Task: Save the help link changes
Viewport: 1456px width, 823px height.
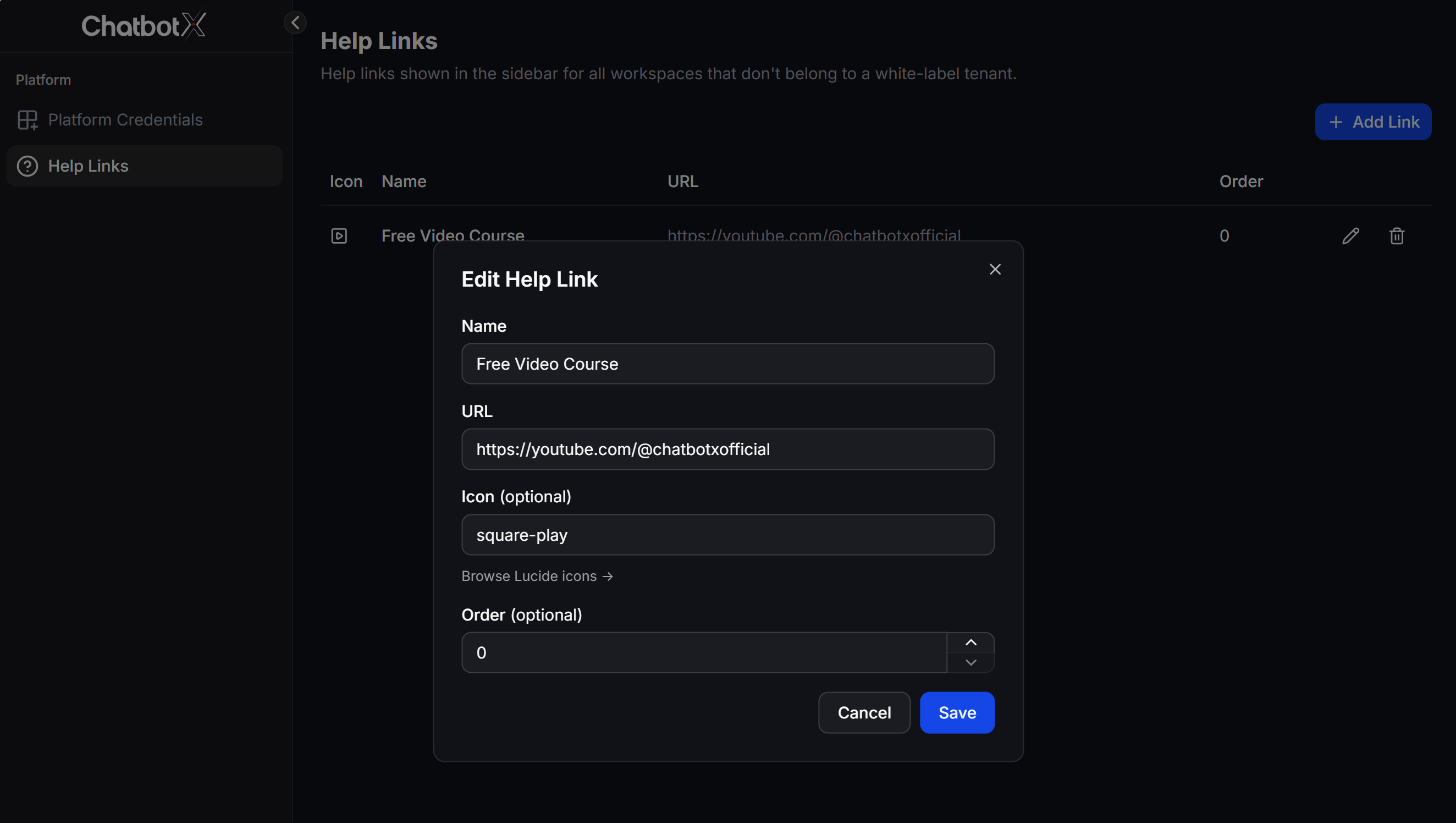Action: coord(957,713)
